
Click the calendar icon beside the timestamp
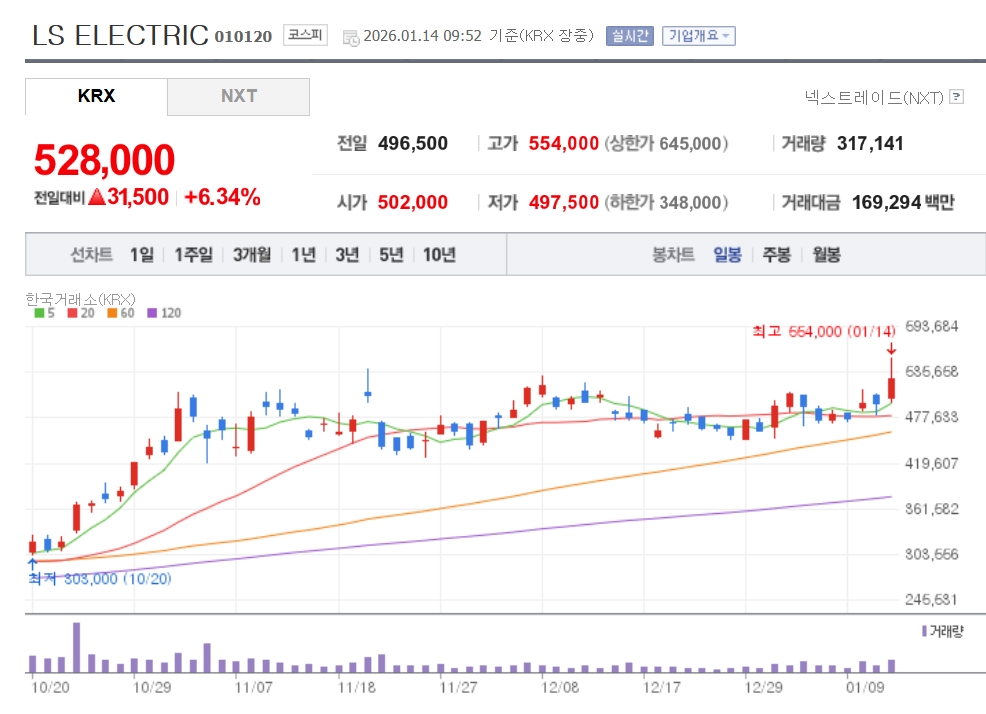[x=351, y=37]
